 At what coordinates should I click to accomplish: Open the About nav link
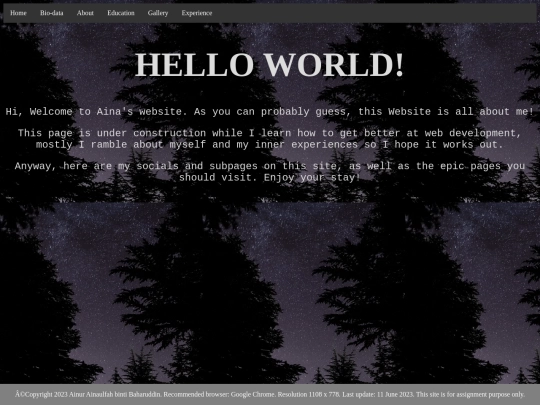tap(85, 13)
